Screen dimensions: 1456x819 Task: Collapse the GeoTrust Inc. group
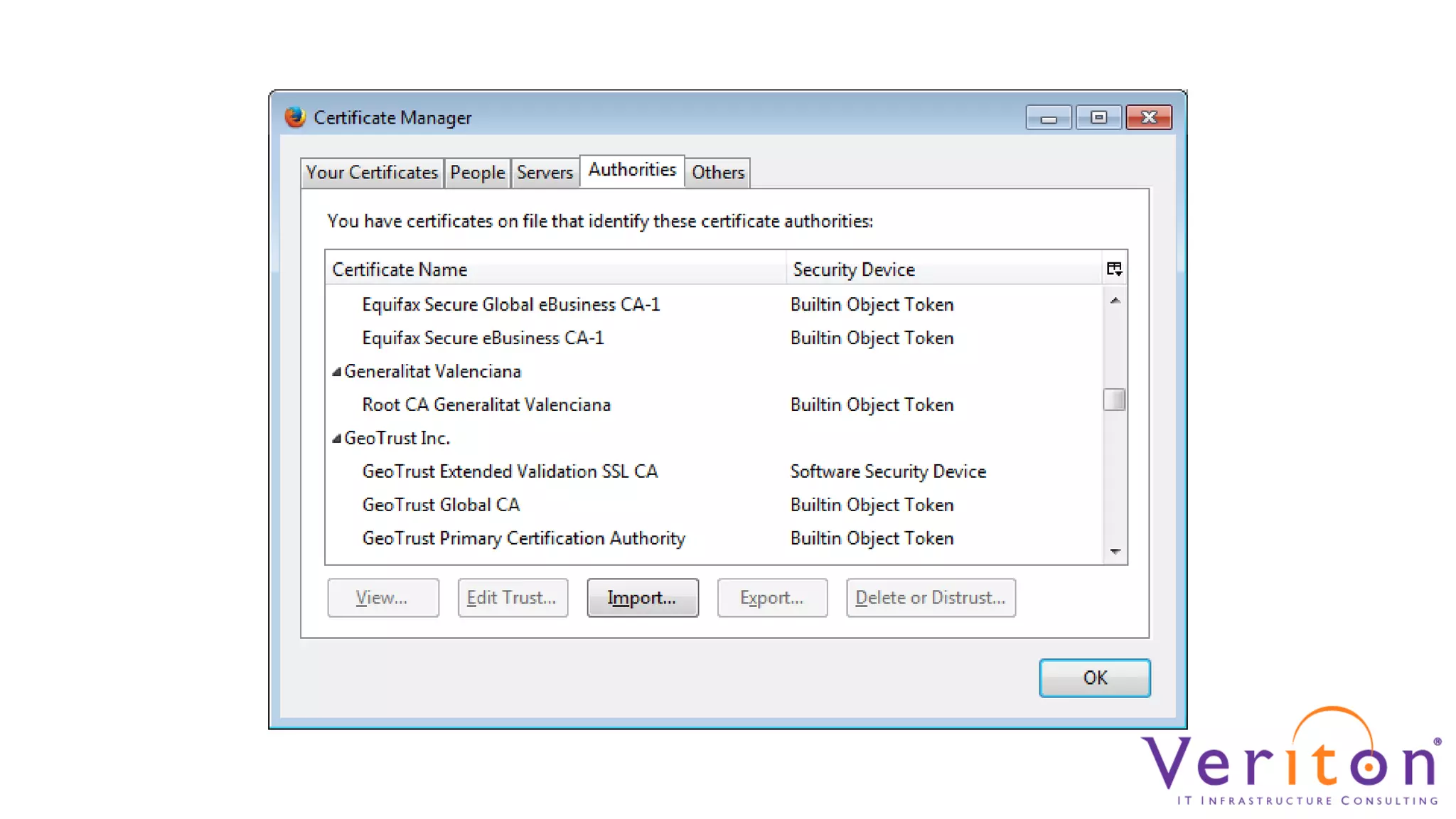coord(337,439)
